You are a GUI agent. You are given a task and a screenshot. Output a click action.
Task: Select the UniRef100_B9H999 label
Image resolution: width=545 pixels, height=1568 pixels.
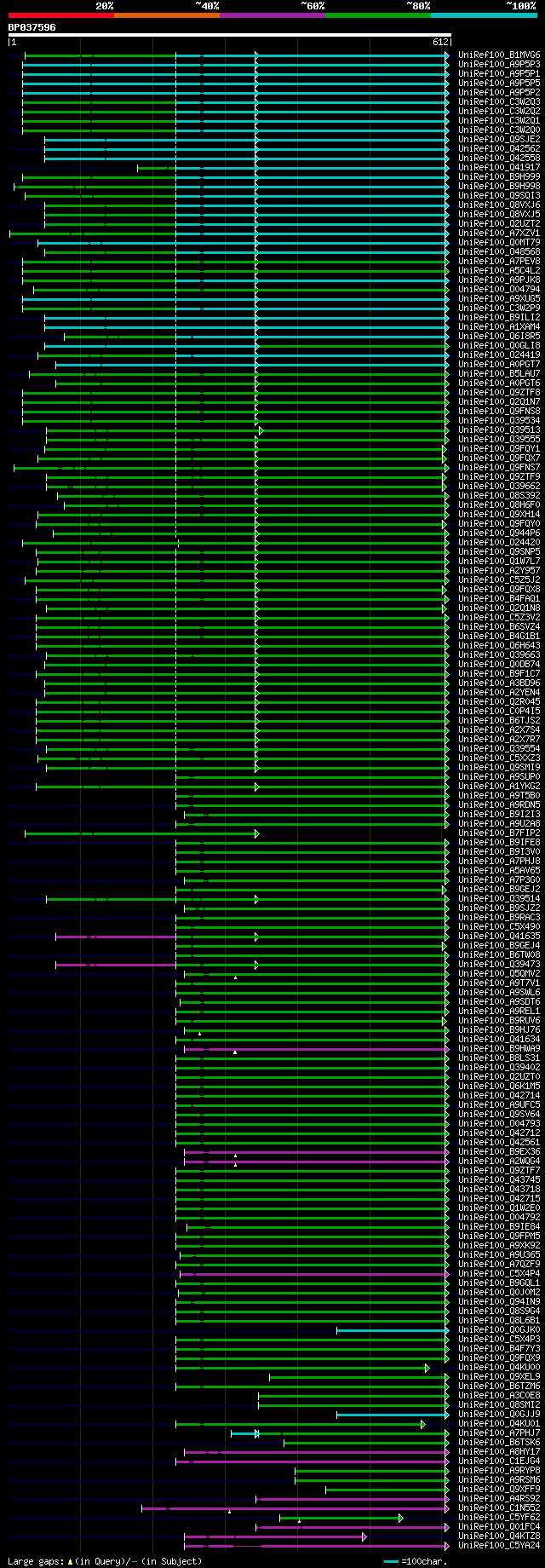[499, 176]
